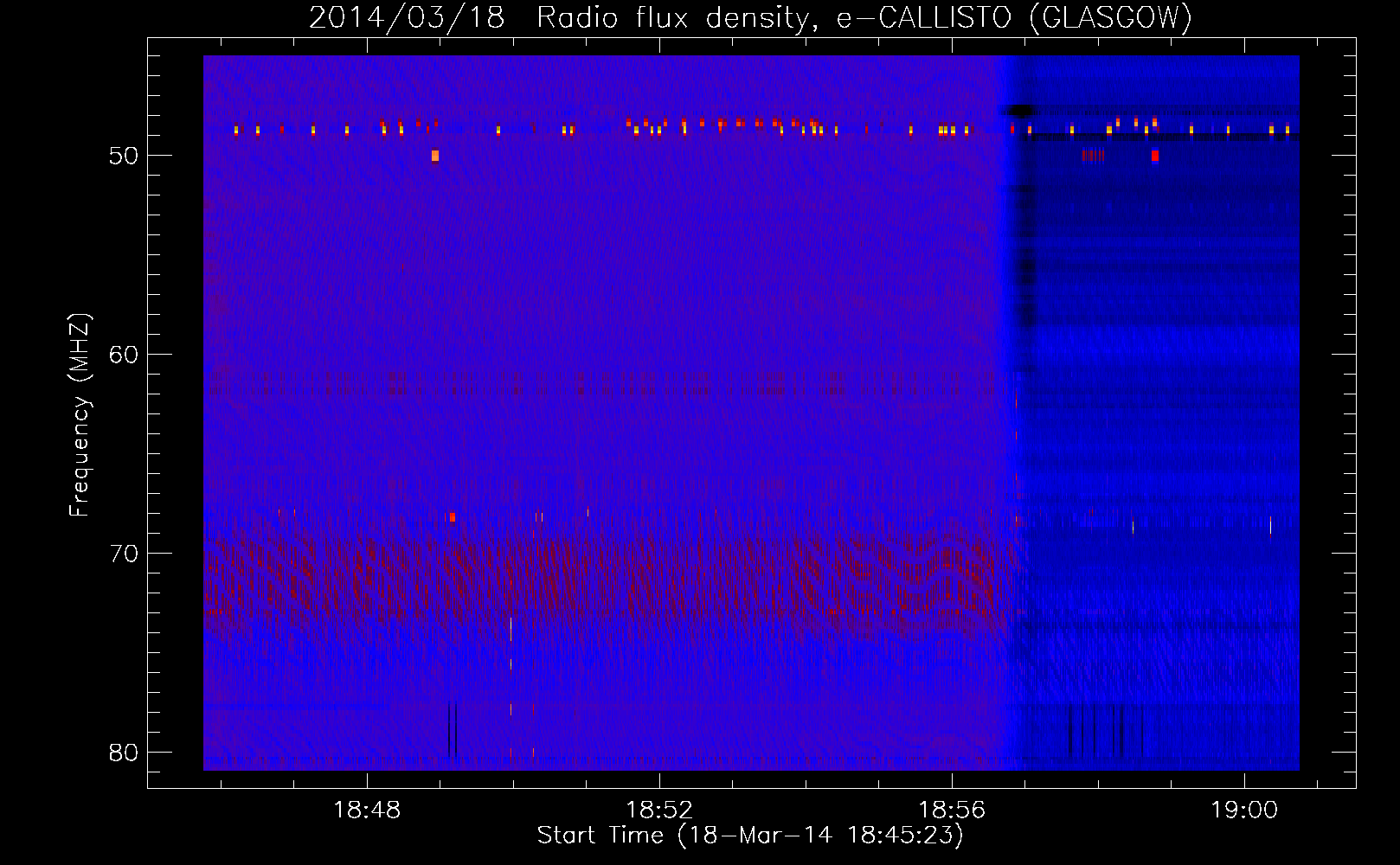
Task: Click the 18:48 time tick label
Action: tap(367, 811)
